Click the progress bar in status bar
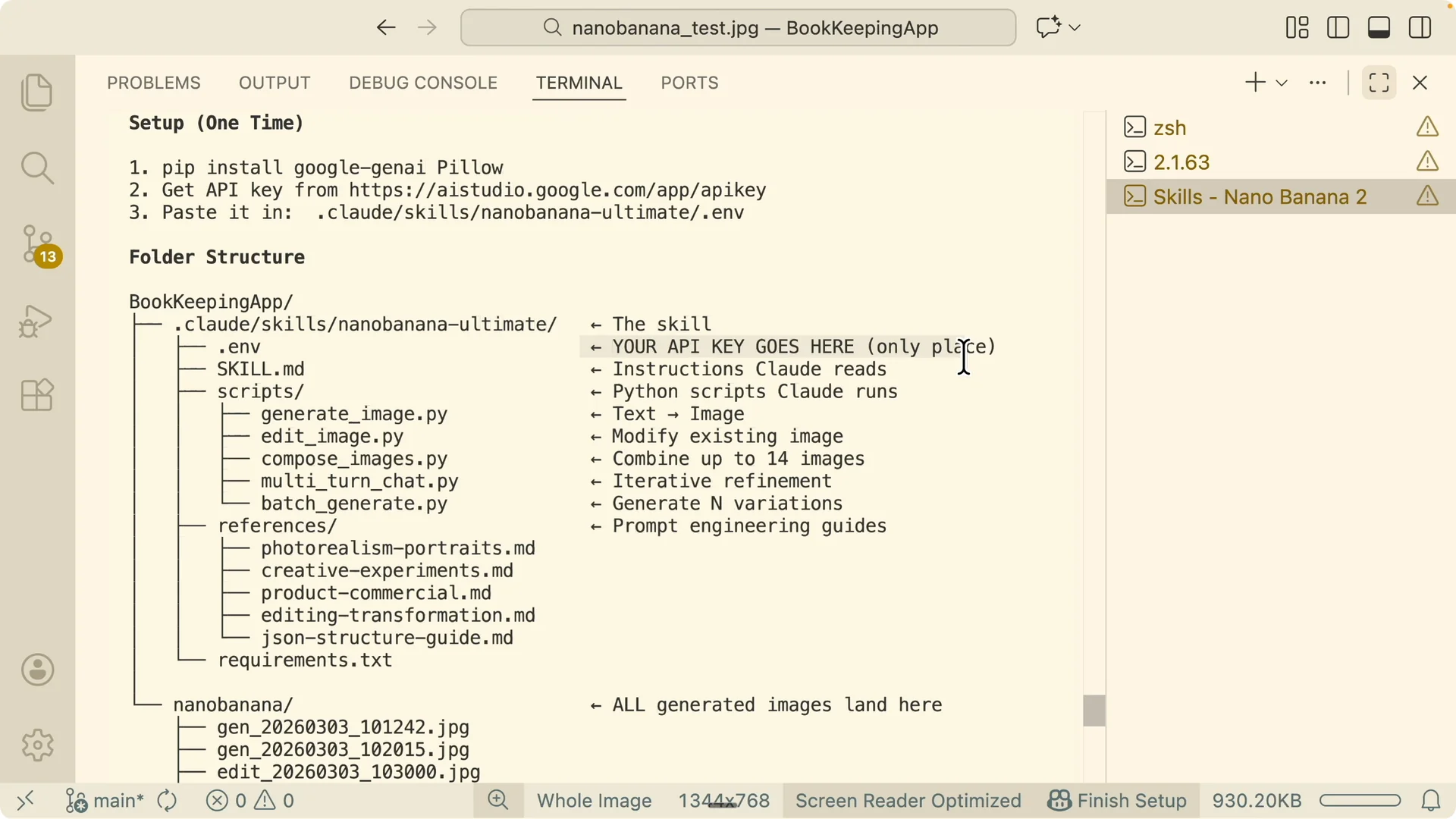Screen dimensions: 1456x819 1360,801
